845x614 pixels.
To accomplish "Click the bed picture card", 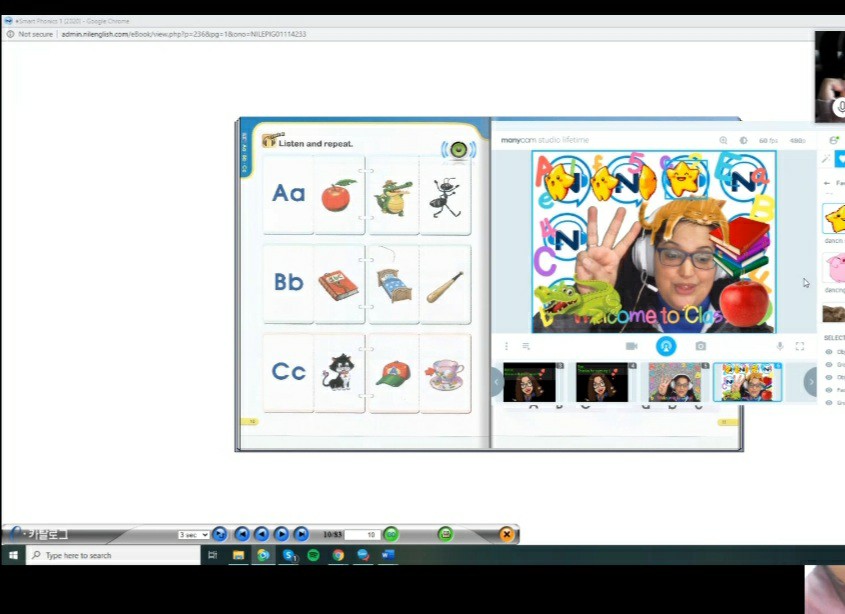I will 393,284.
